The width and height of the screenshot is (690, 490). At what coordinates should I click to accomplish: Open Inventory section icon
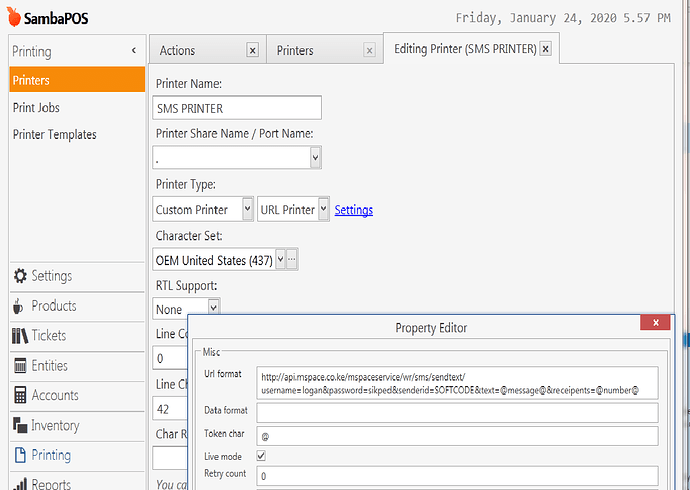click(x=20, y=425)
